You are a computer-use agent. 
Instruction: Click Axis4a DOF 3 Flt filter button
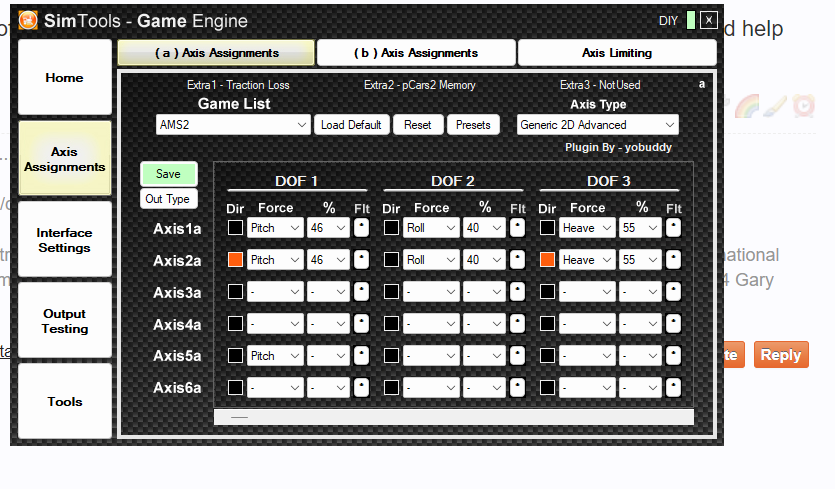click(x=673, y=323)
